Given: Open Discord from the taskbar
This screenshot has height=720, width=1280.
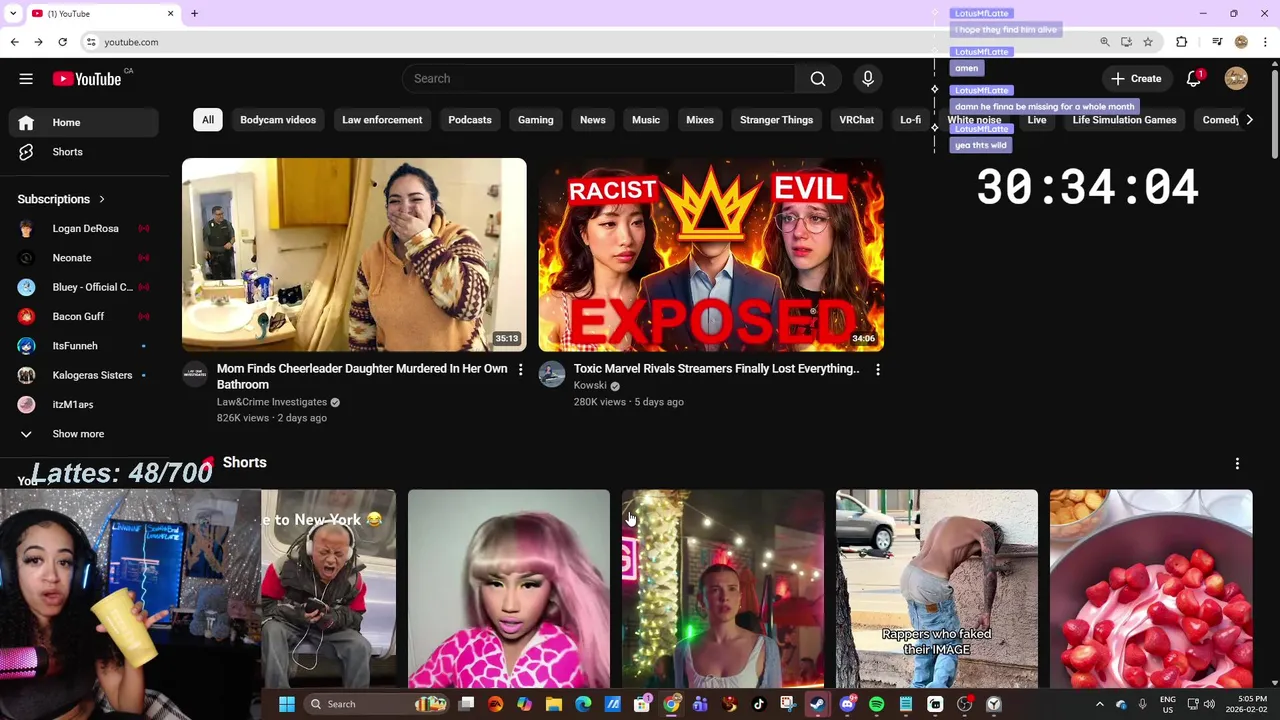Looking at the screenshot, I should coord(848,704).
